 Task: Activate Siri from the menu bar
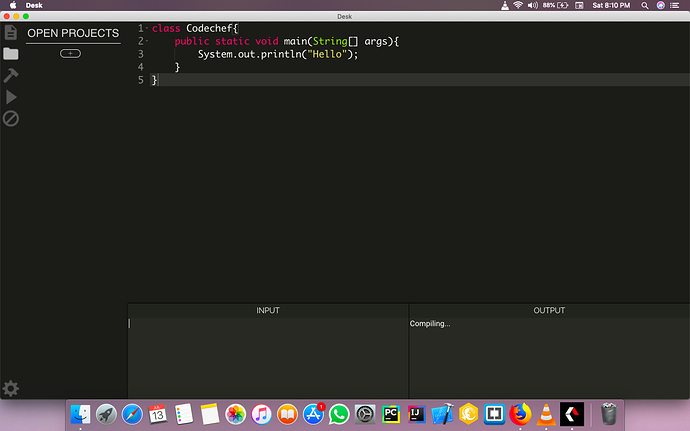[661, 5]
